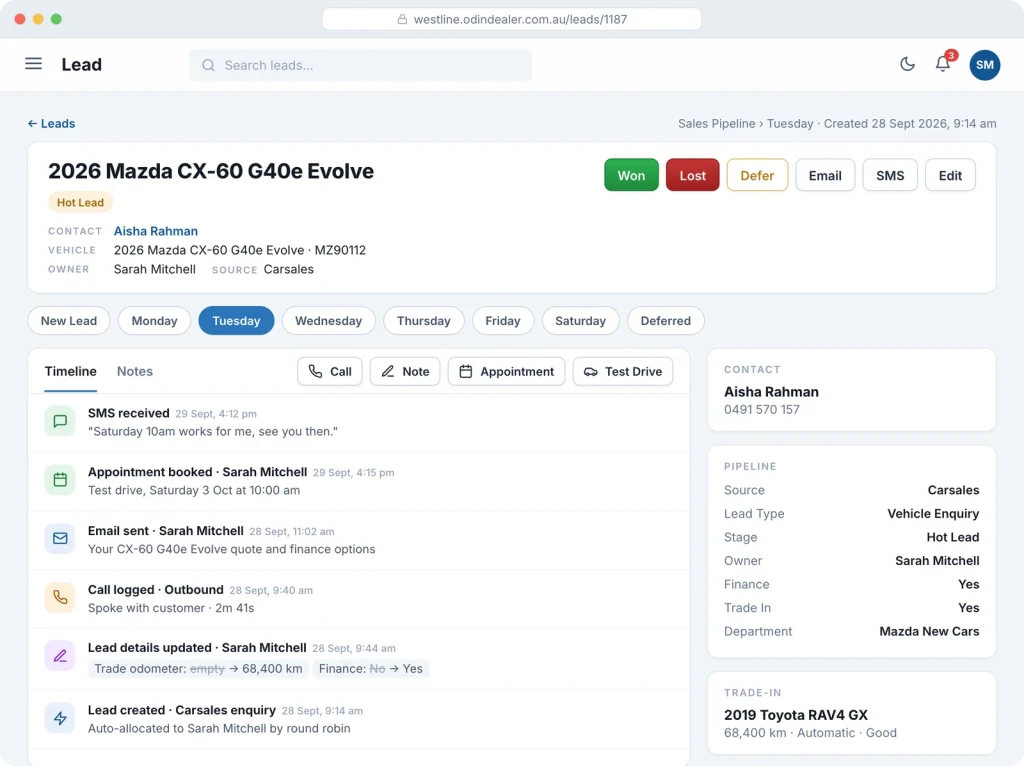The image size is (1024, 766).
Task: Select the Friday pipeline stage
Action: pos(502,321)
